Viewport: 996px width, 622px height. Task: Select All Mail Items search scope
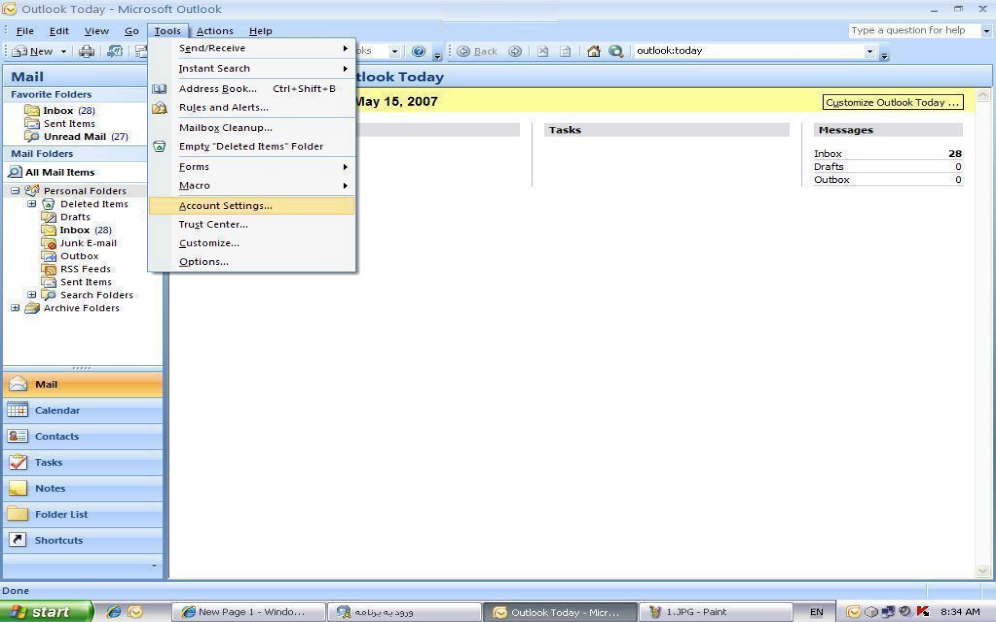[60, 172]
